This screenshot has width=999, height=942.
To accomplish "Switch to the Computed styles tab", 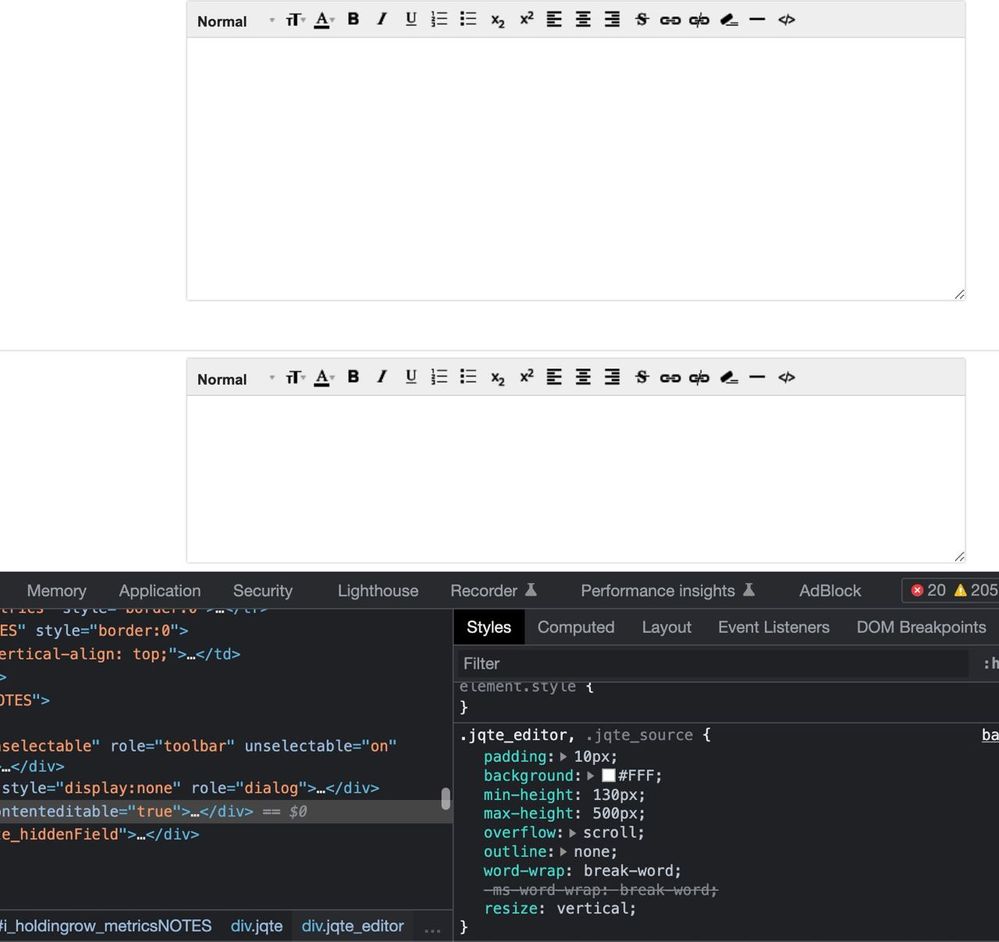I will (x=576, y=627).
